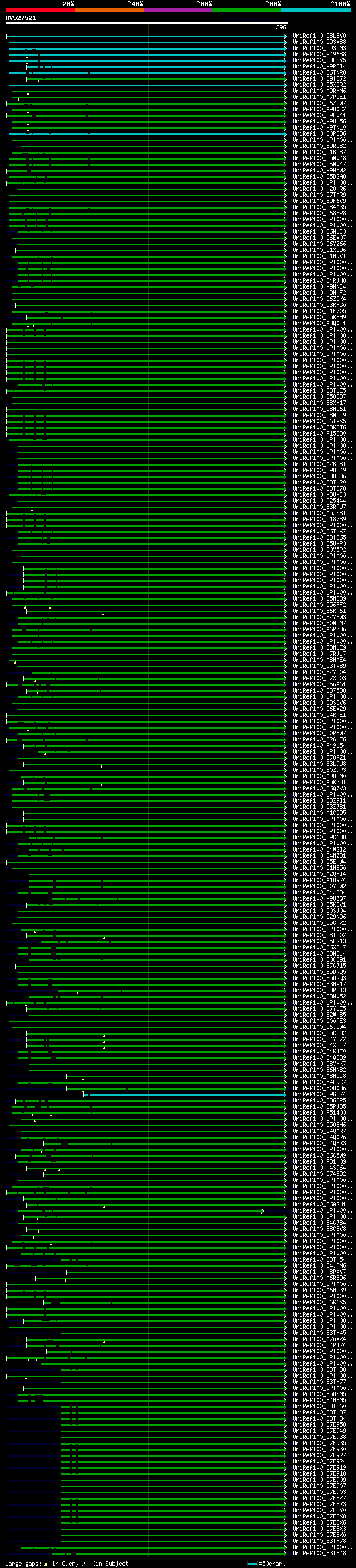Screen dimensions: 356x1568
Task: Click the UniRef100_Q5MIQ9 label
Action: (319, 598)
